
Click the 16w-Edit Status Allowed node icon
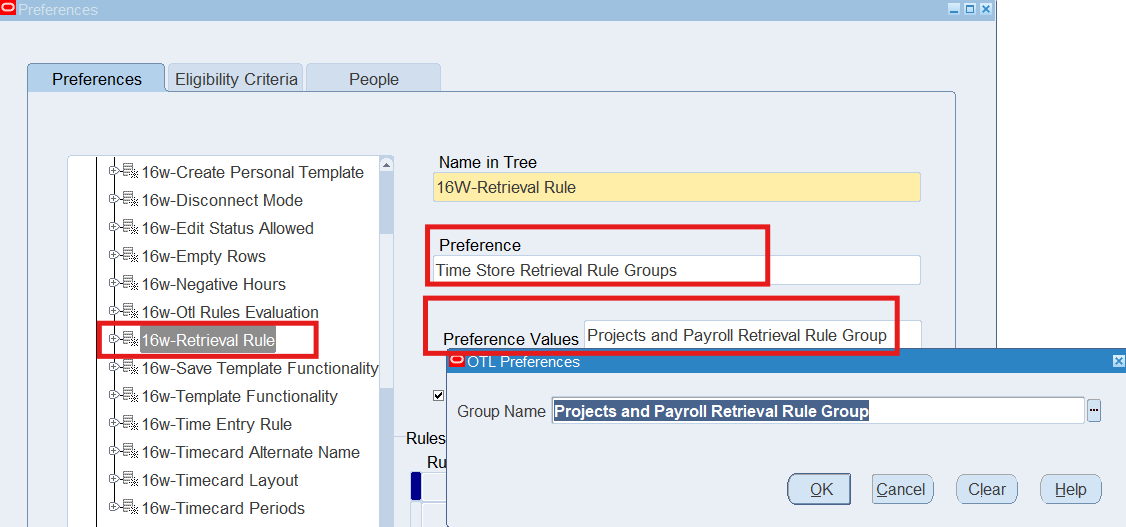(x=129, y=228)
